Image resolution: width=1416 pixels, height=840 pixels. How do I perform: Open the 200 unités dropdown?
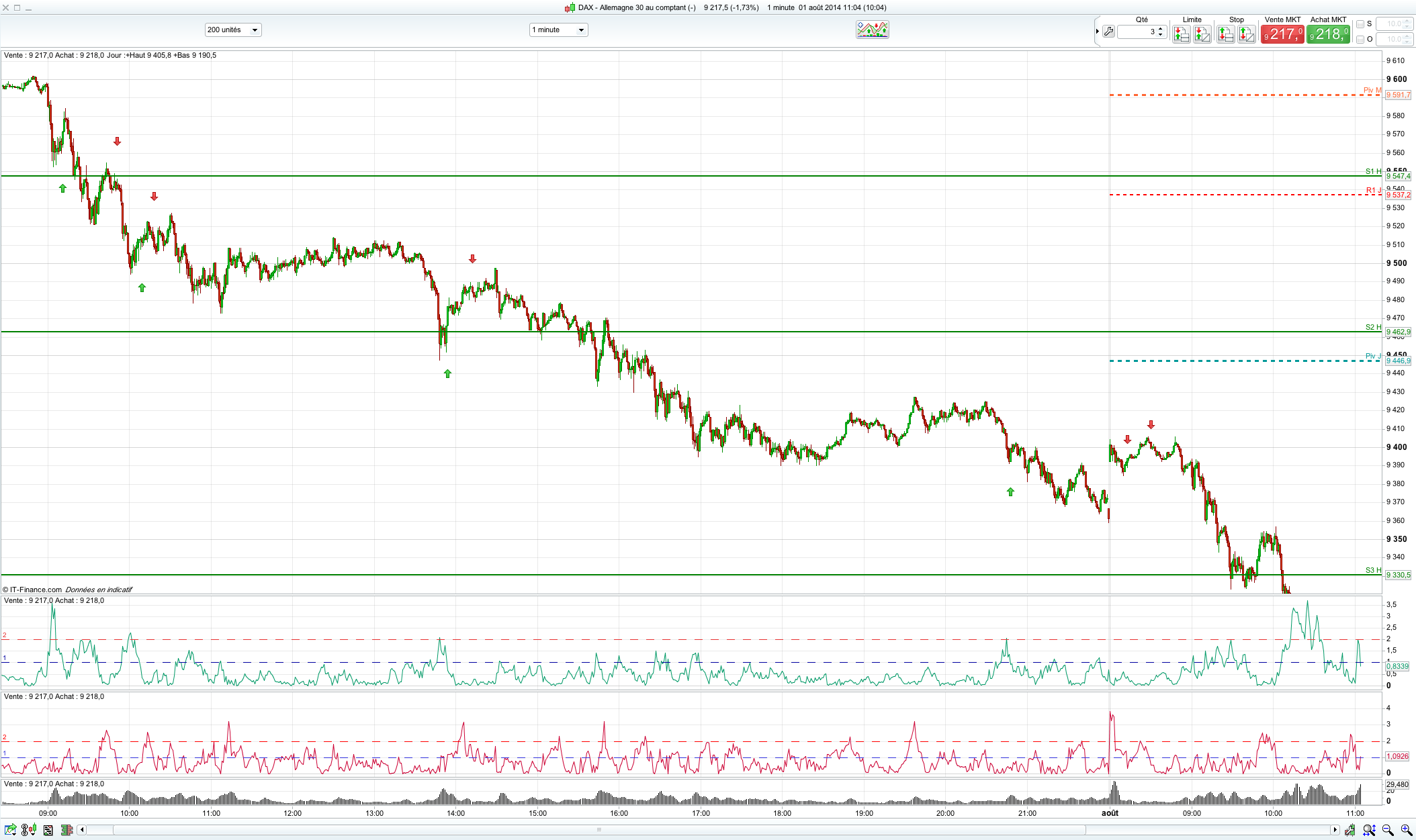tap(232, 30)
